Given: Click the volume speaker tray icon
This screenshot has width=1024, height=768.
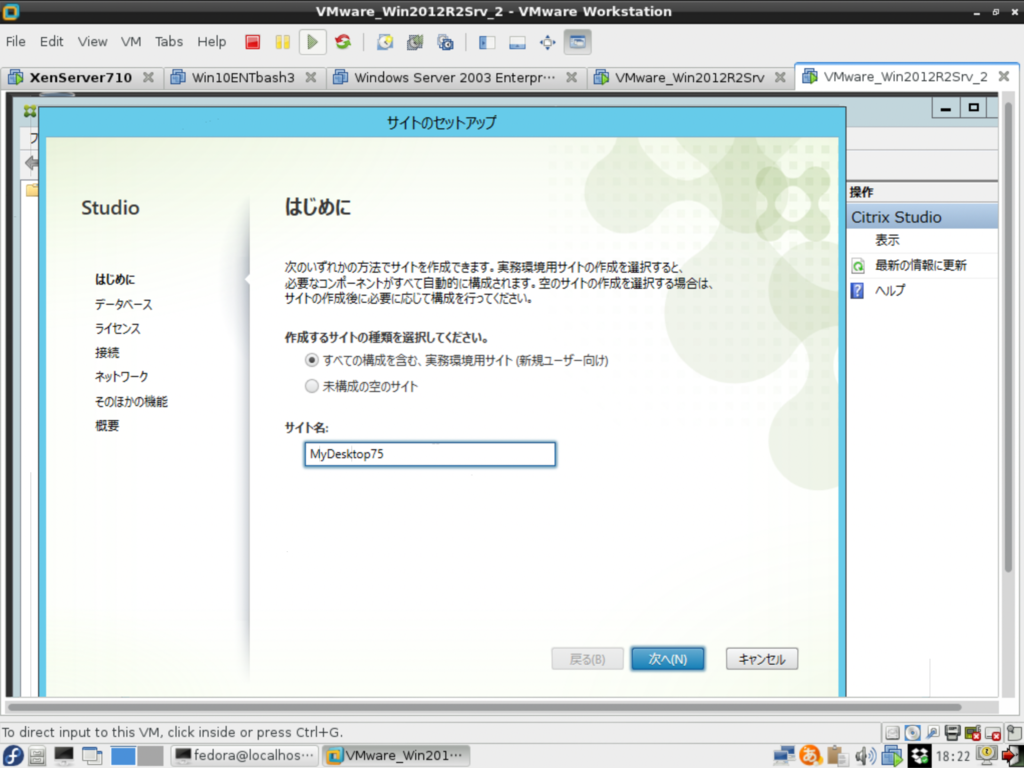Looking at the screenshot, I should pos(865,756).
